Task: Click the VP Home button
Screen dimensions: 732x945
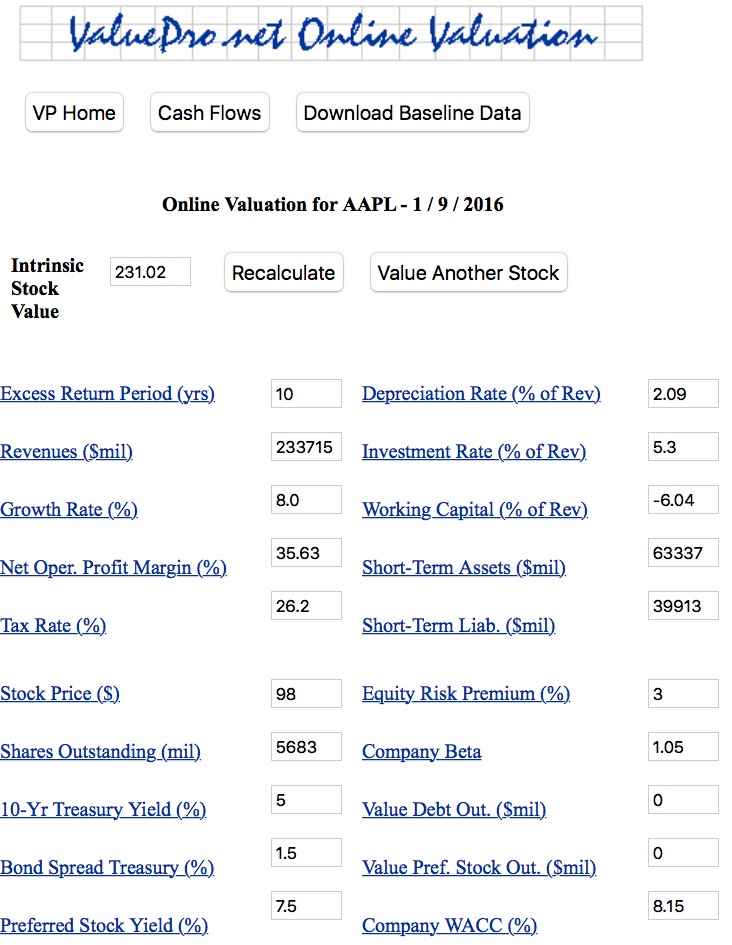Action: 74,113
